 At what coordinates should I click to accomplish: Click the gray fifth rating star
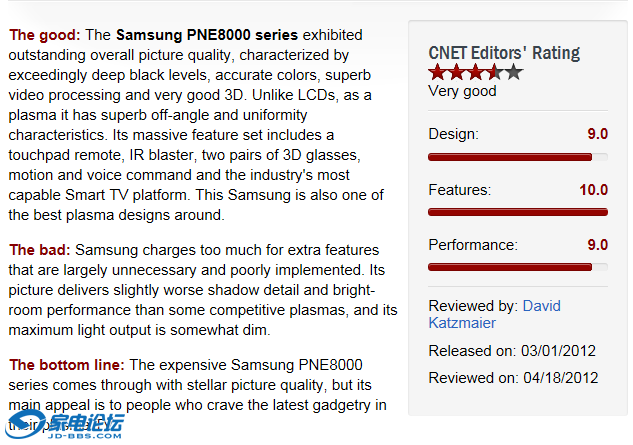click(513, 72)
